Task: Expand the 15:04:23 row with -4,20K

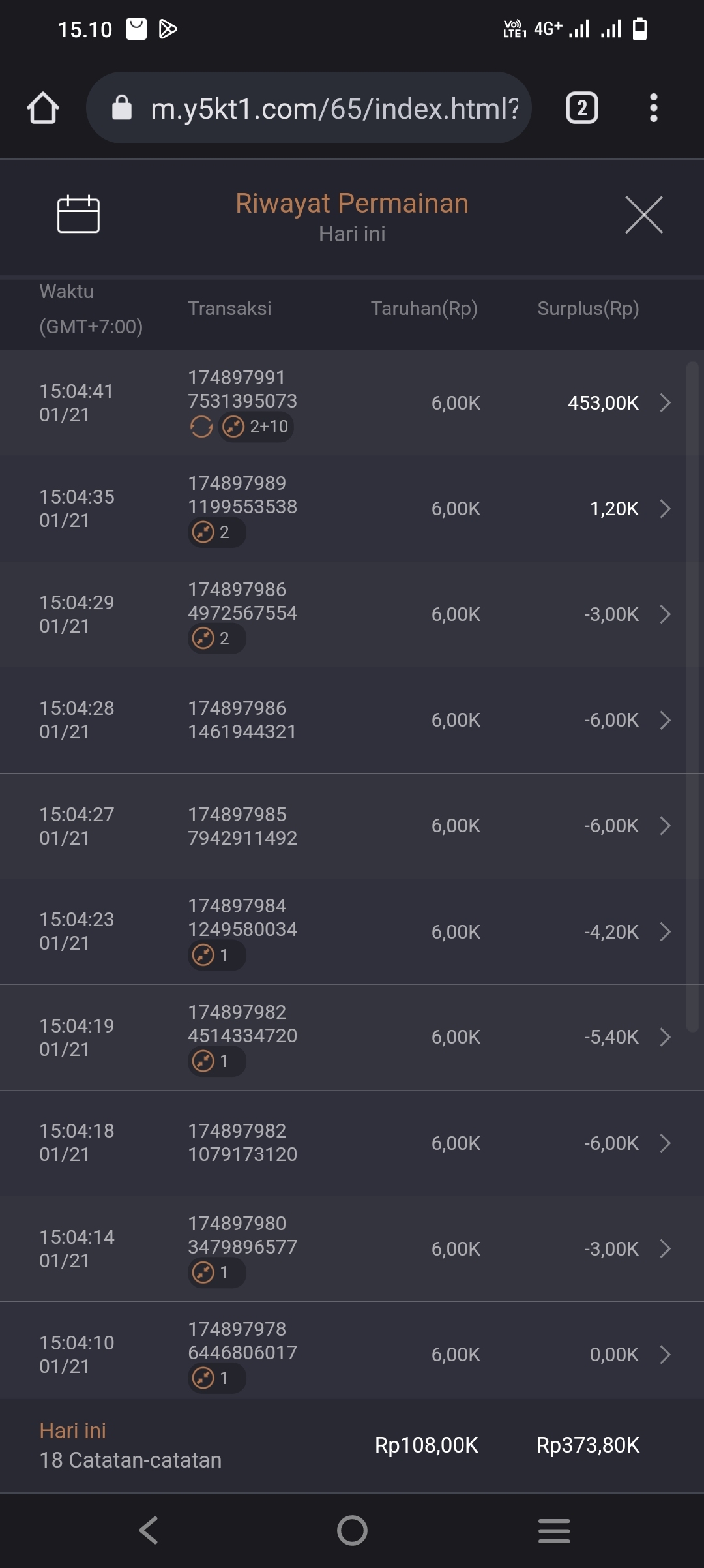Action: coord(665,931)
